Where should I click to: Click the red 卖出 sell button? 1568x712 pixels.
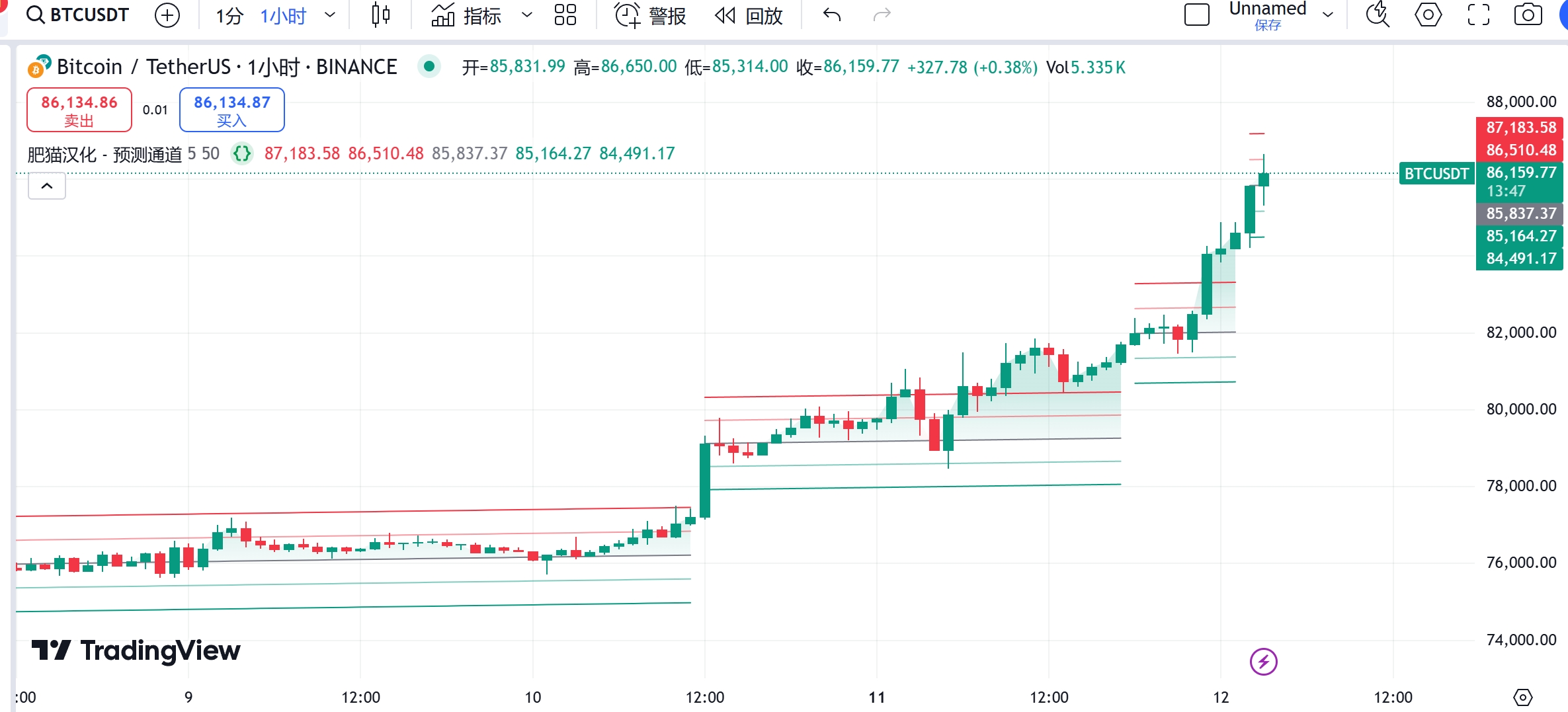click(79, 110)
